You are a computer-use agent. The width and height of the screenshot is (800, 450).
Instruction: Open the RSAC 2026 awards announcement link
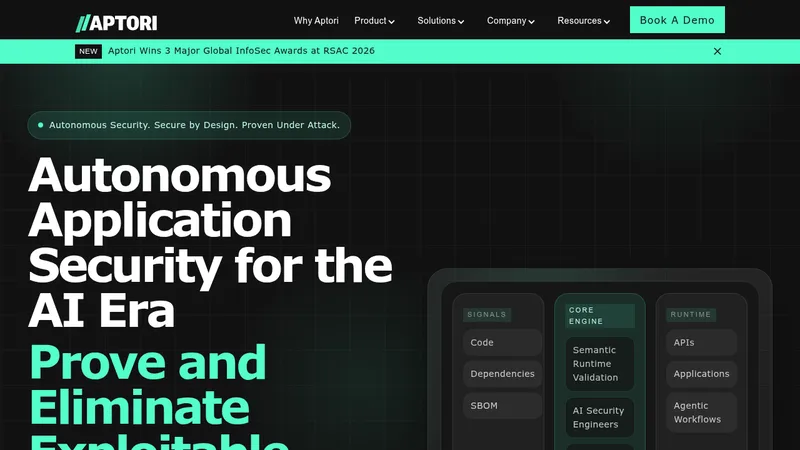click(x=241, y=51)
